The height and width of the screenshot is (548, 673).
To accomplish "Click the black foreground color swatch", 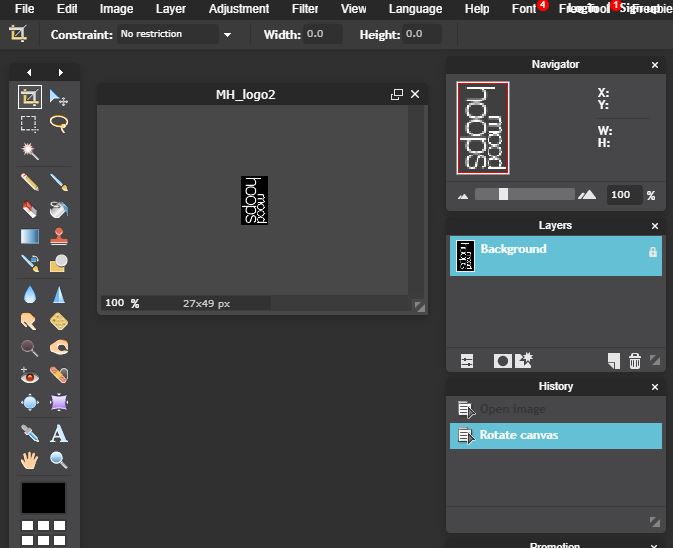I will tap(44, 497).
